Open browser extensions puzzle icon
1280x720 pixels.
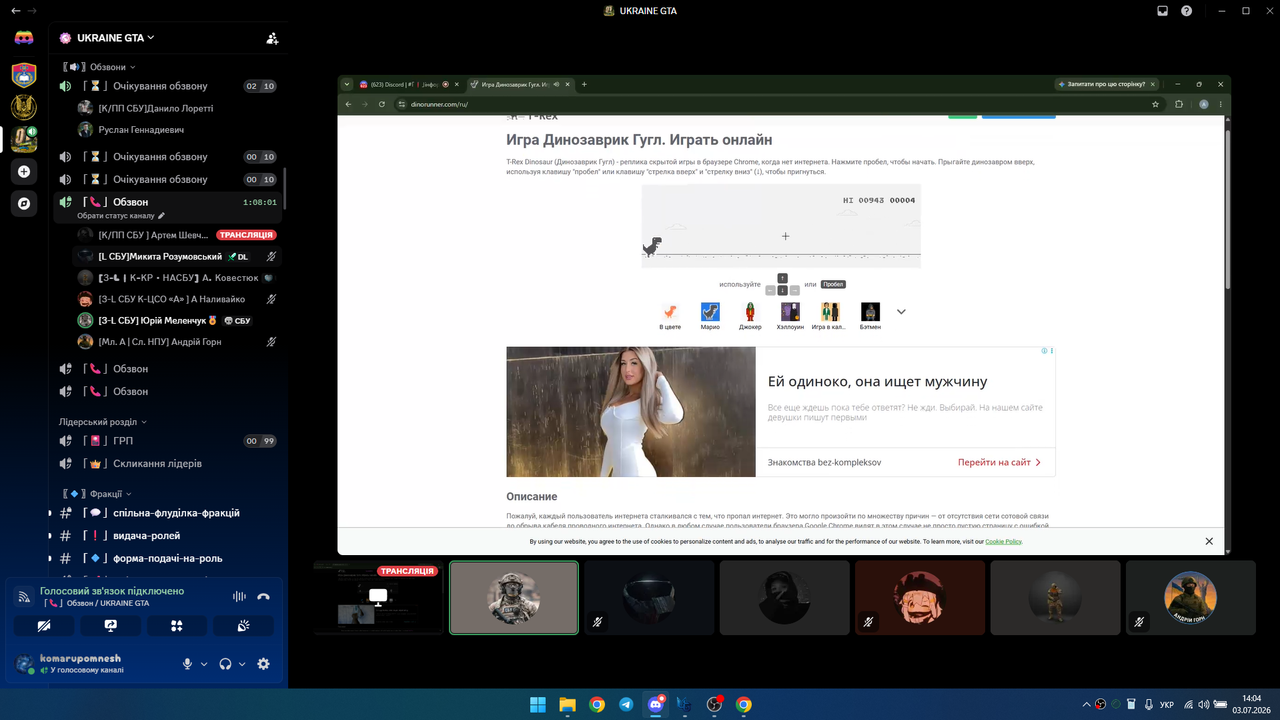pos(1179,104)
